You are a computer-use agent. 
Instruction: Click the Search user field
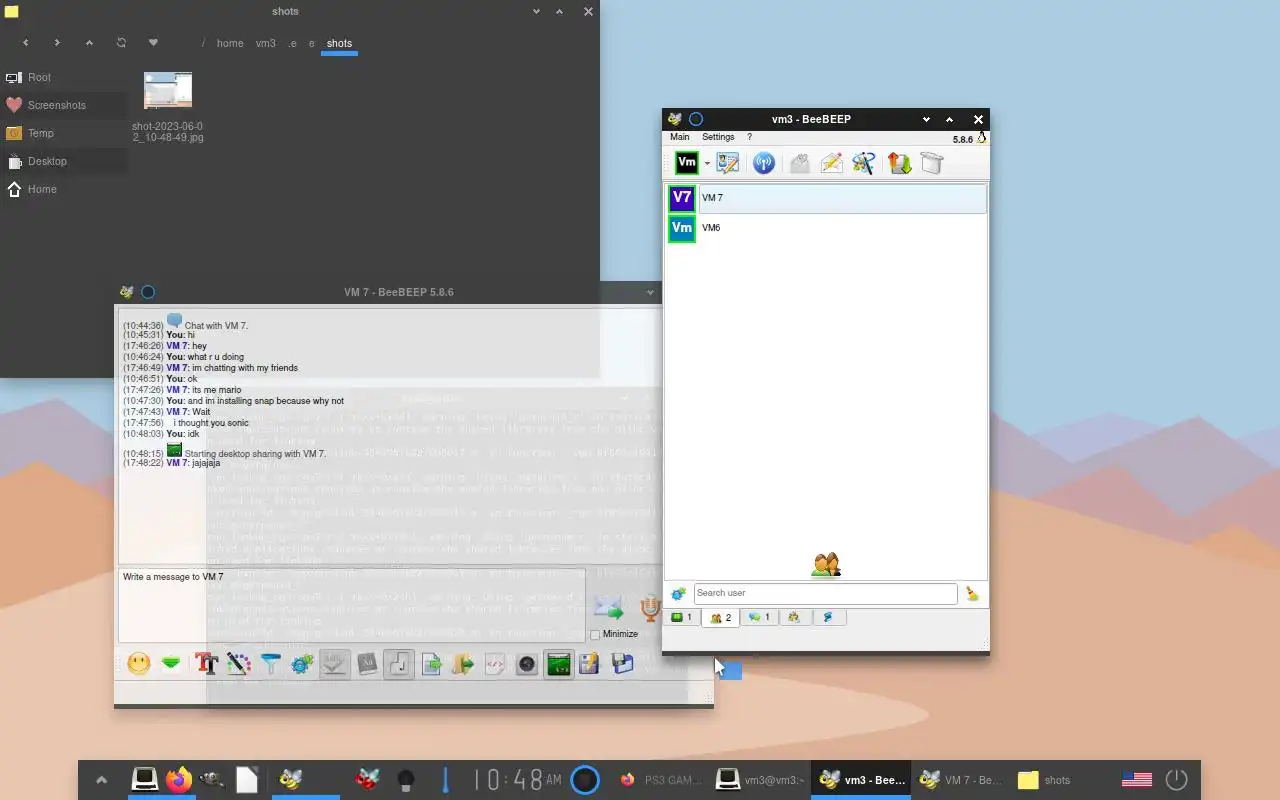tap(825, 593)
